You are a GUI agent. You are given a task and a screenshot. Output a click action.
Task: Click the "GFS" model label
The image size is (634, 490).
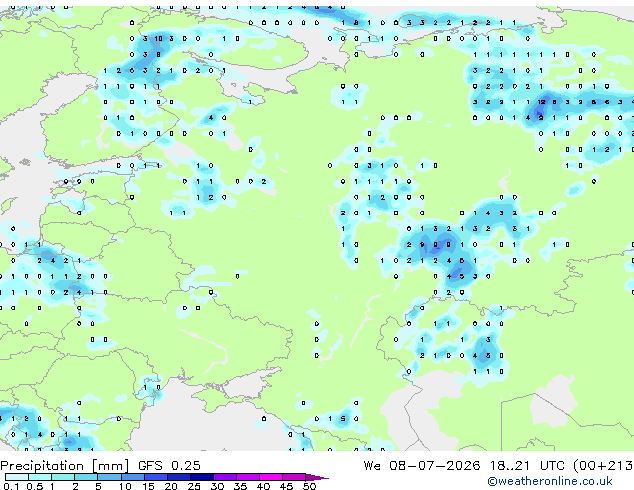(x=150, y=466)
